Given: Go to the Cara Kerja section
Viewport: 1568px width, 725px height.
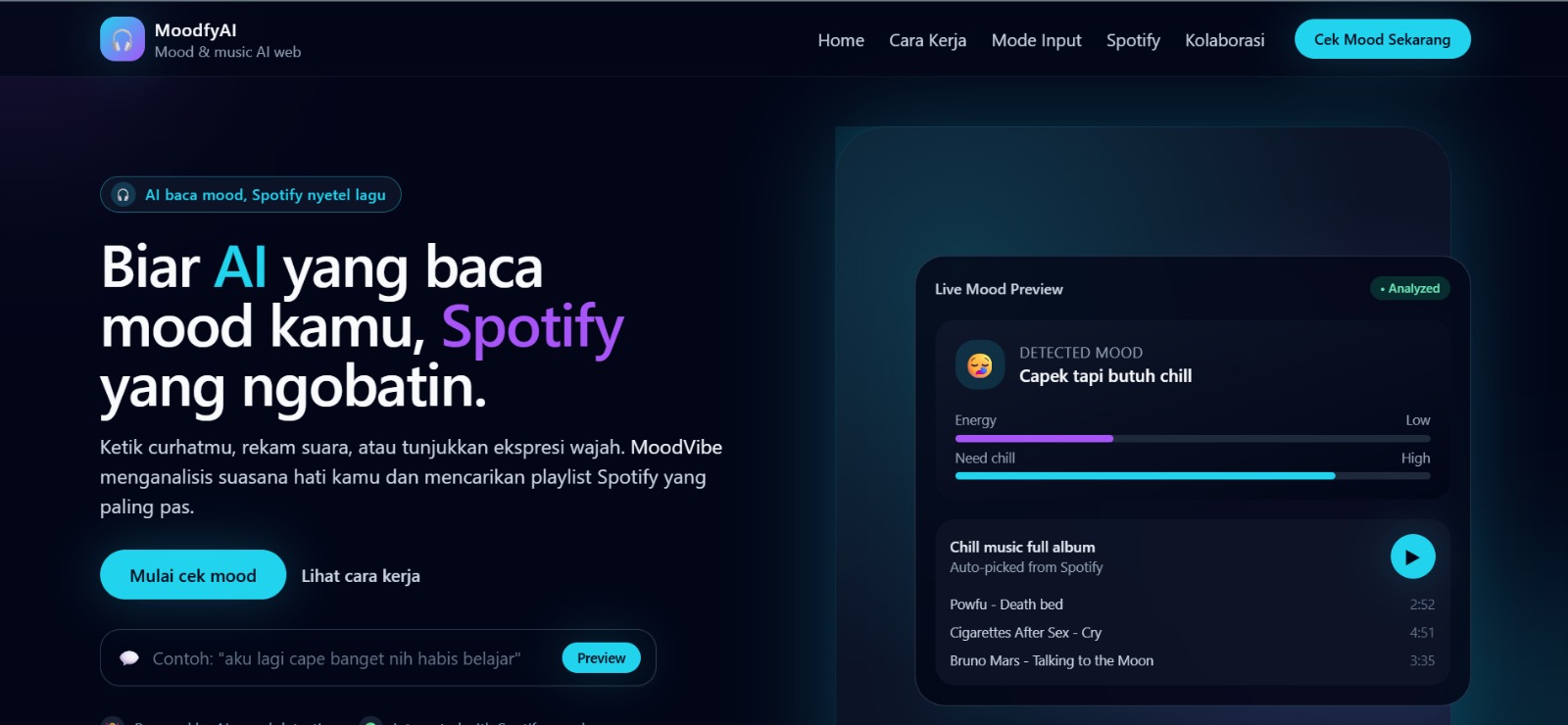Looking at the screenshot, I should pyautogui.click(x=927, y=40).
